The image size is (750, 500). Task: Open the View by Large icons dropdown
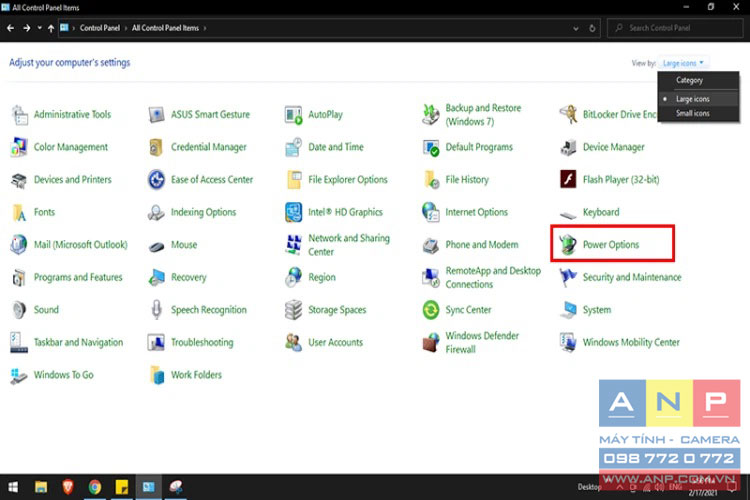683,63
